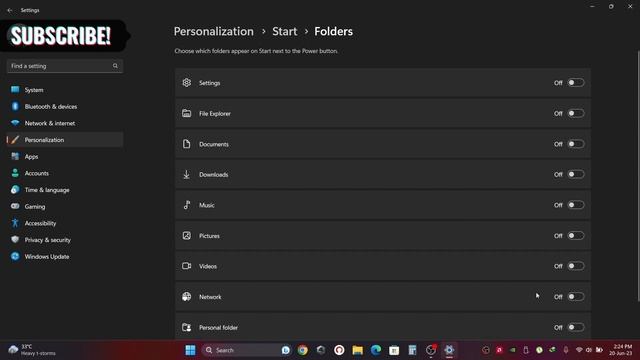This screenshot has height=360, width=640.
Task: Go to Gaming settings
Action: click(x=65, y=207)
